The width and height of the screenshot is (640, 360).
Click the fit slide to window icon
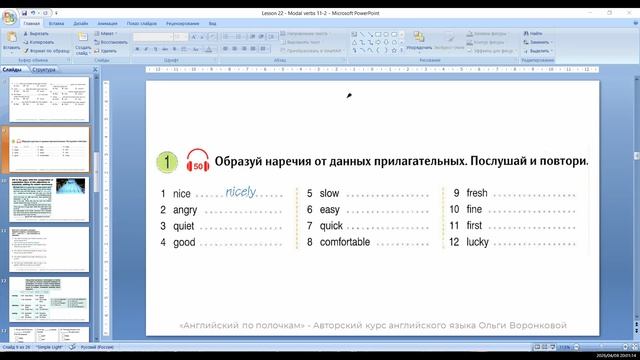pyautogui.click(x=635, y=347)
